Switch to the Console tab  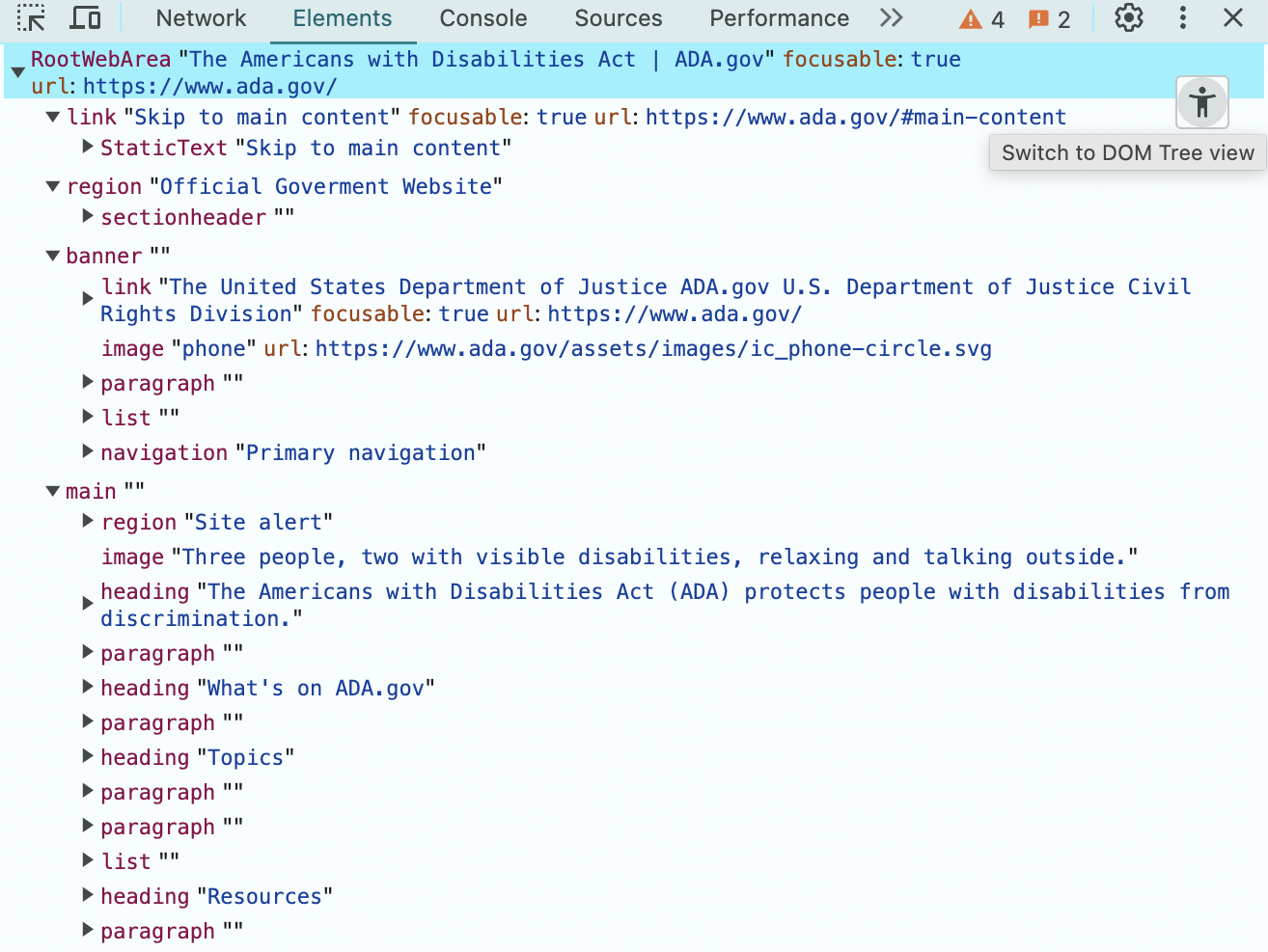pyautogui.click(x=483, y=18)
